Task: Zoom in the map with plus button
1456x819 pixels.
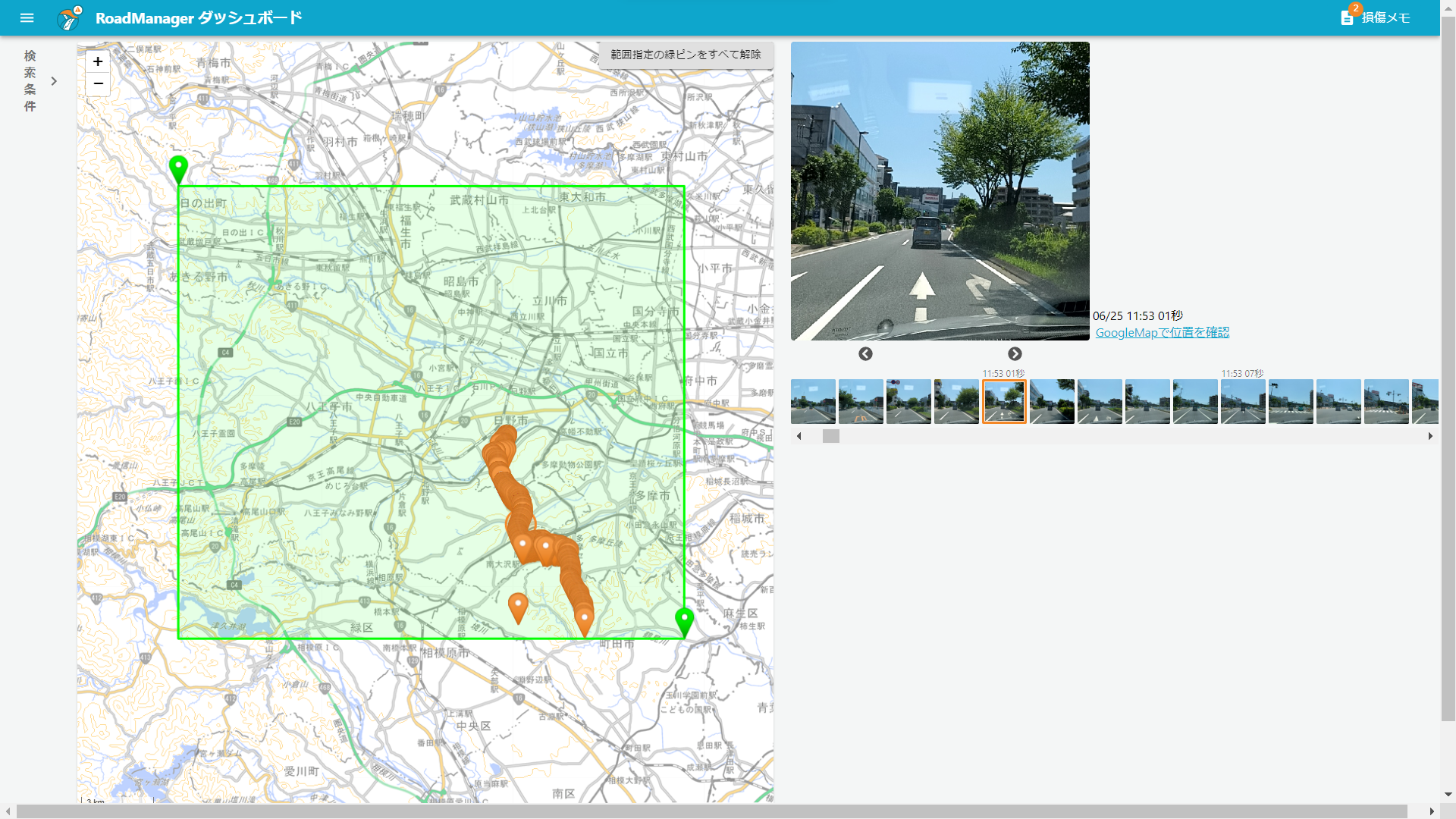Action: [x=98, y=61]
